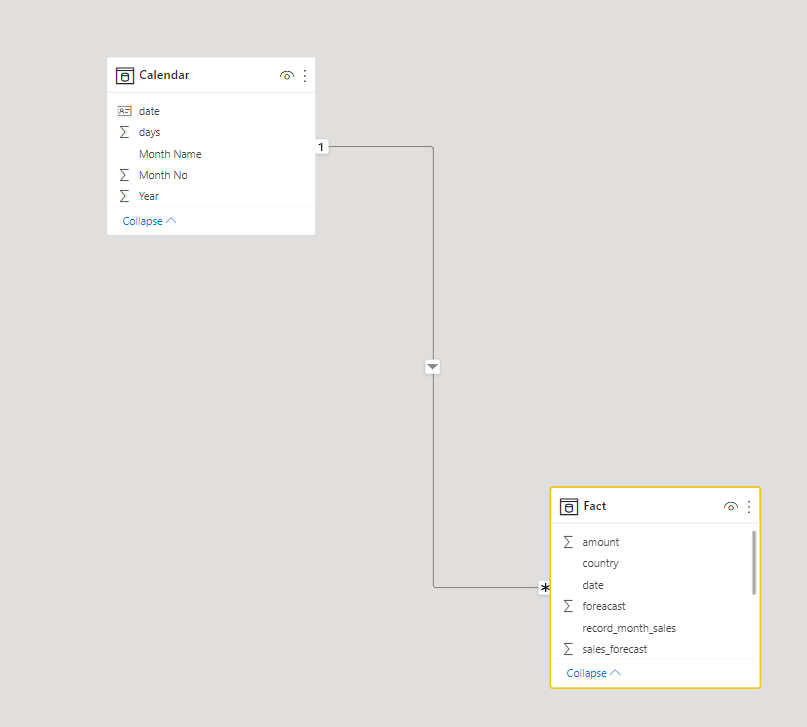This screenshot has height=727, width=807.
Task: Select the Month No field
Action: (211, 175)
